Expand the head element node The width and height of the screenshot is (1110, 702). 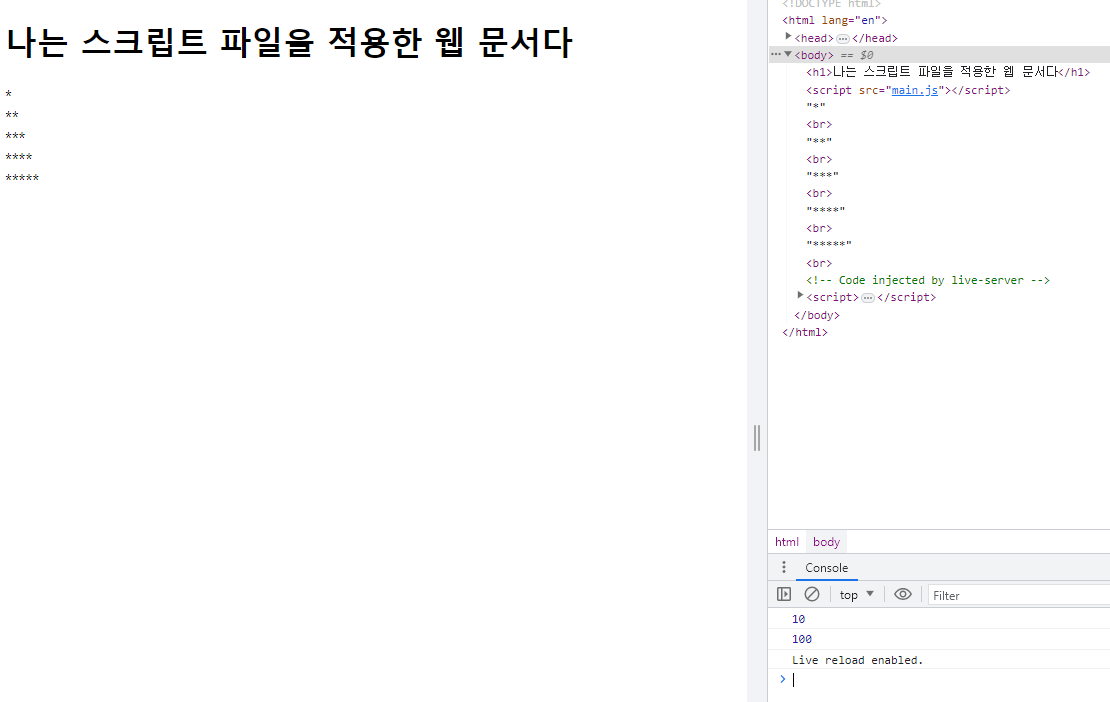pos(788,37)
